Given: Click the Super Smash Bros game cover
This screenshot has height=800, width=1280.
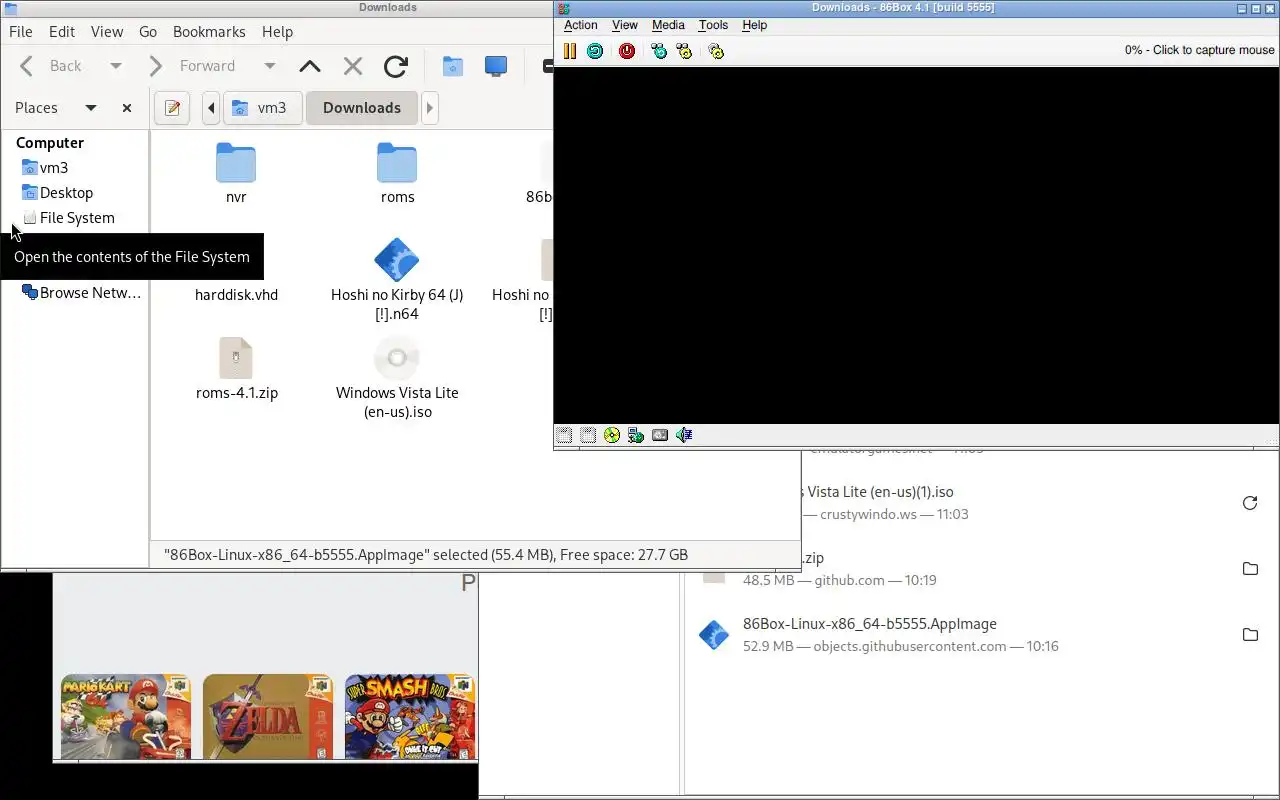Looking at the screenshot, I should (x=410, y=717).
